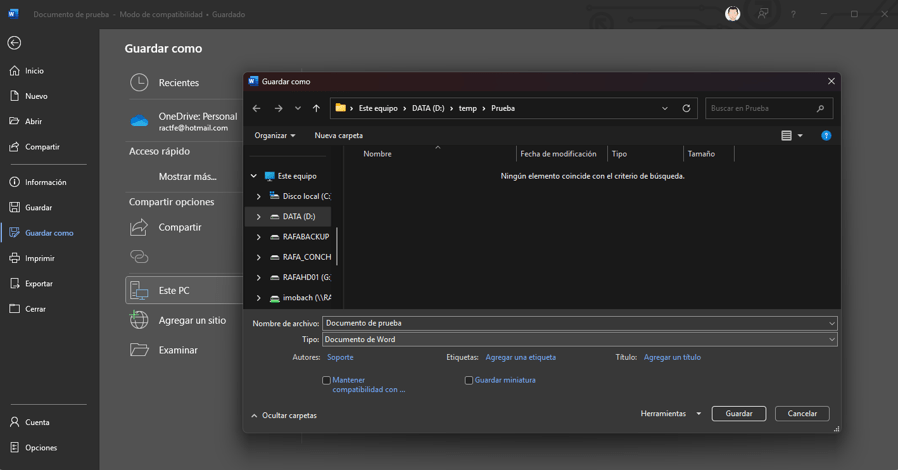This screenshot has width=898, height=470.
Task: Click the Agregar una etiqueta link
Action: (520, 357)
